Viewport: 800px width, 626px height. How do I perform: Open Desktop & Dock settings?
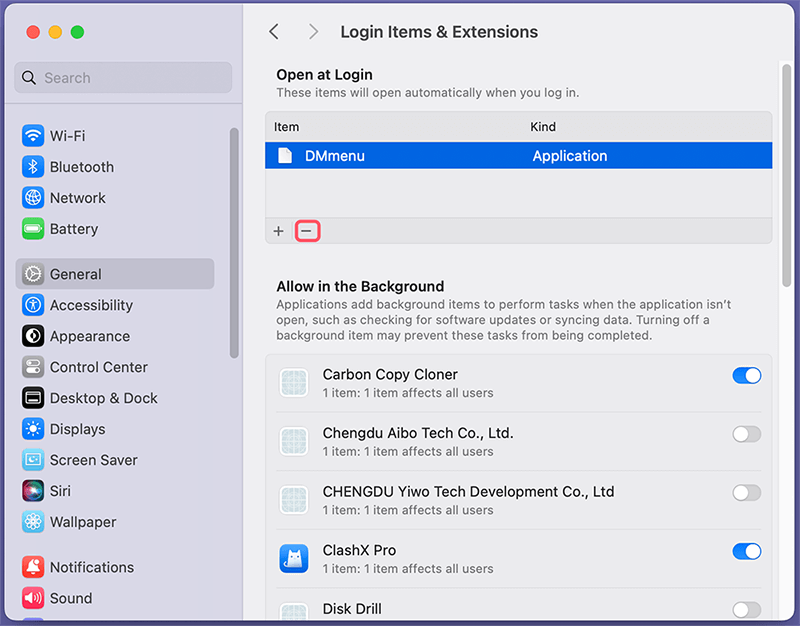[x=33, y=398]
